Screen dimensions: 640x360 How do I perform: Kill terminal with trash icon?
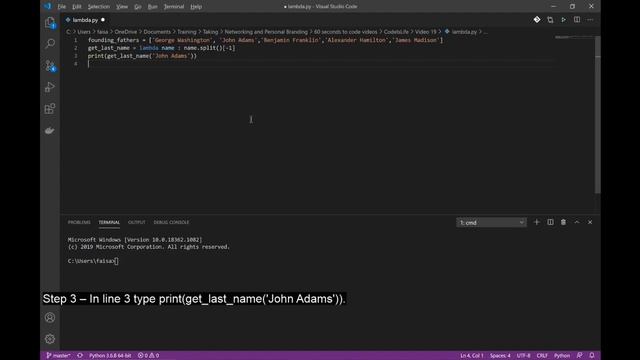[x=563, y=222]
